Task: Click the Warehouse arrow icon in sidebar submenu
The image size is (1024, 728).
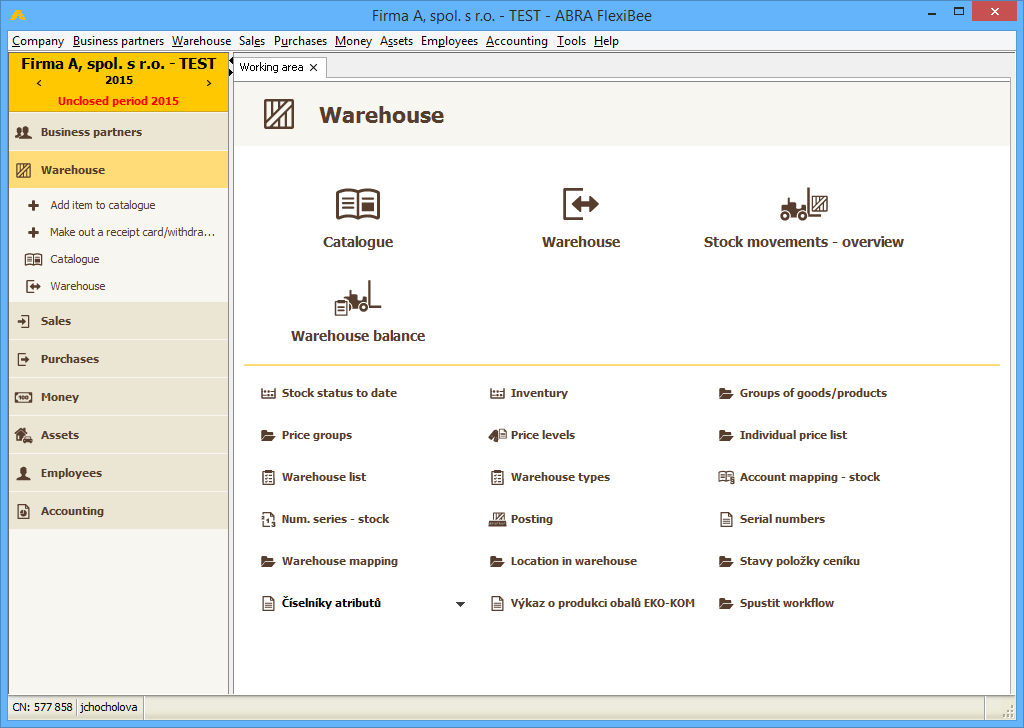Action: [x=33, y=286]
